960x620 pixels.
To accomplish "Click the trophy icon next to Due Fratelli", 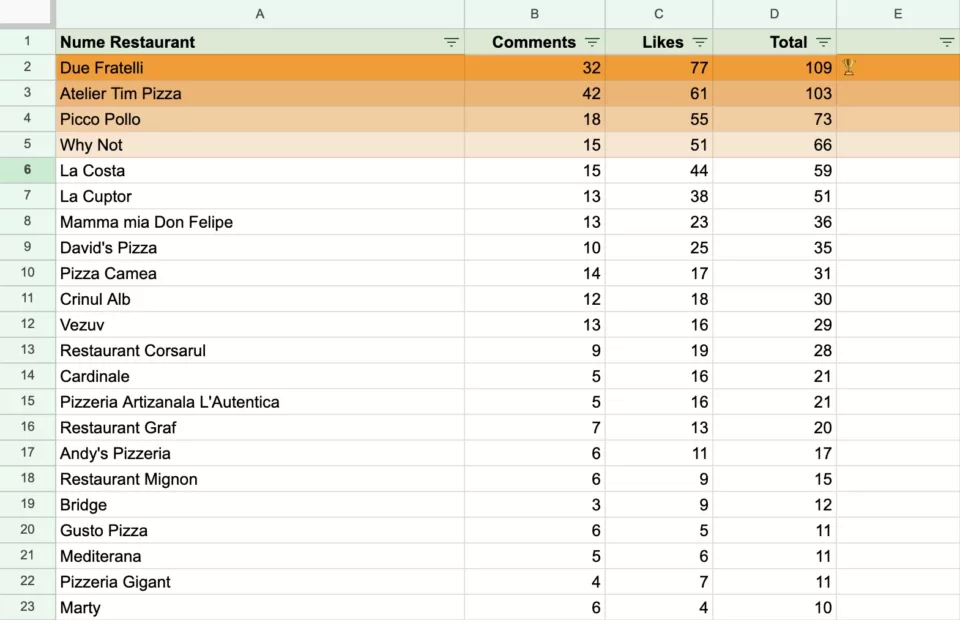I will (x=849, y=67).
